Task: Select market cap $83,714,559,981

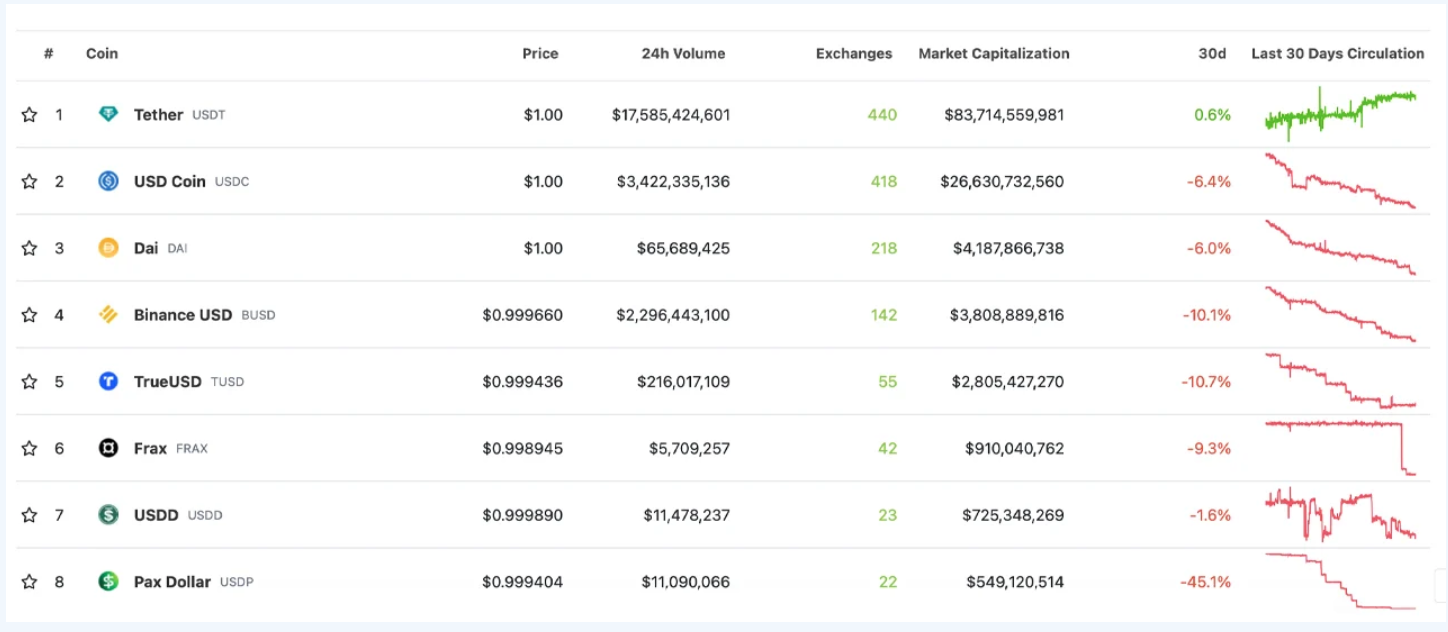Action: [1004, 115]
